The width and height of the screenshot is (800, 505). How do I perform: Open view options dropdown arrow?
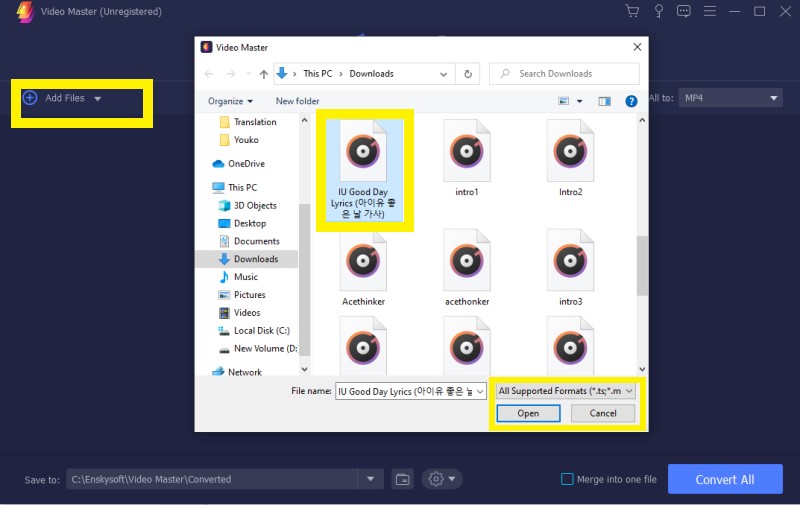click(x=580, y=101)
